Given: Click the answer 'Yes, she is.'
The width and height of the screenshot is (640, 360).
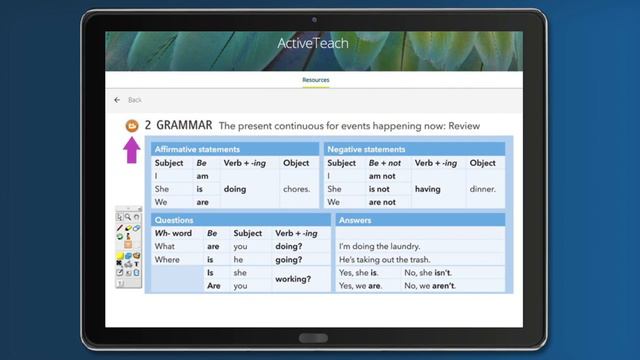Looking at the screenshot, I should 358,272.
